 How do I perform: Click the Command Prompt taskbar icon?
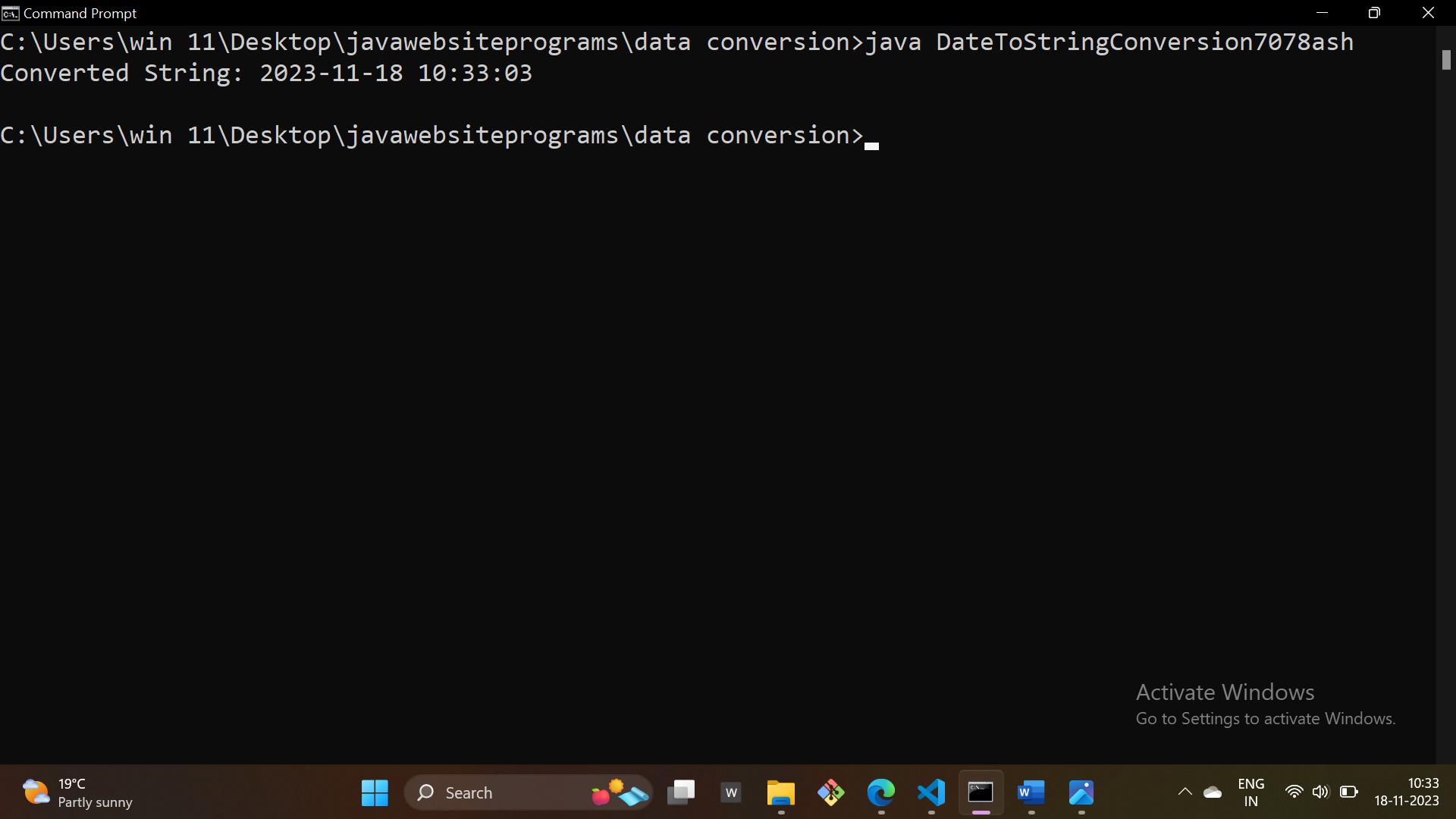click(981, 792)
